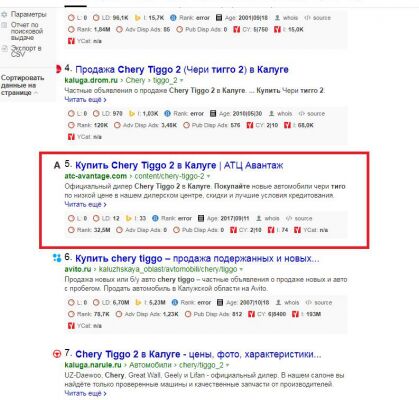Click the Yandex CY: 6|8400 icon for avito
Image resolution: width=419 pixels, height=400 pixels.
(x=251, y=314)
